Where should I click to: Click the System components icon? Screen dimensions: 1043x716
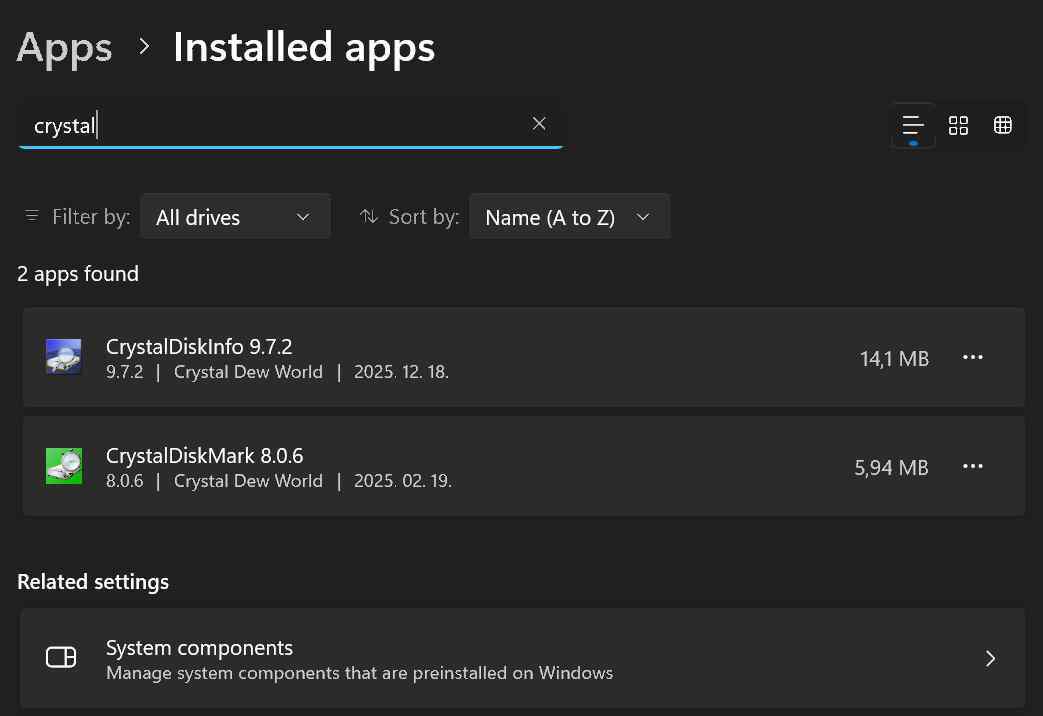pyautogui.click(x=61, y=657)
